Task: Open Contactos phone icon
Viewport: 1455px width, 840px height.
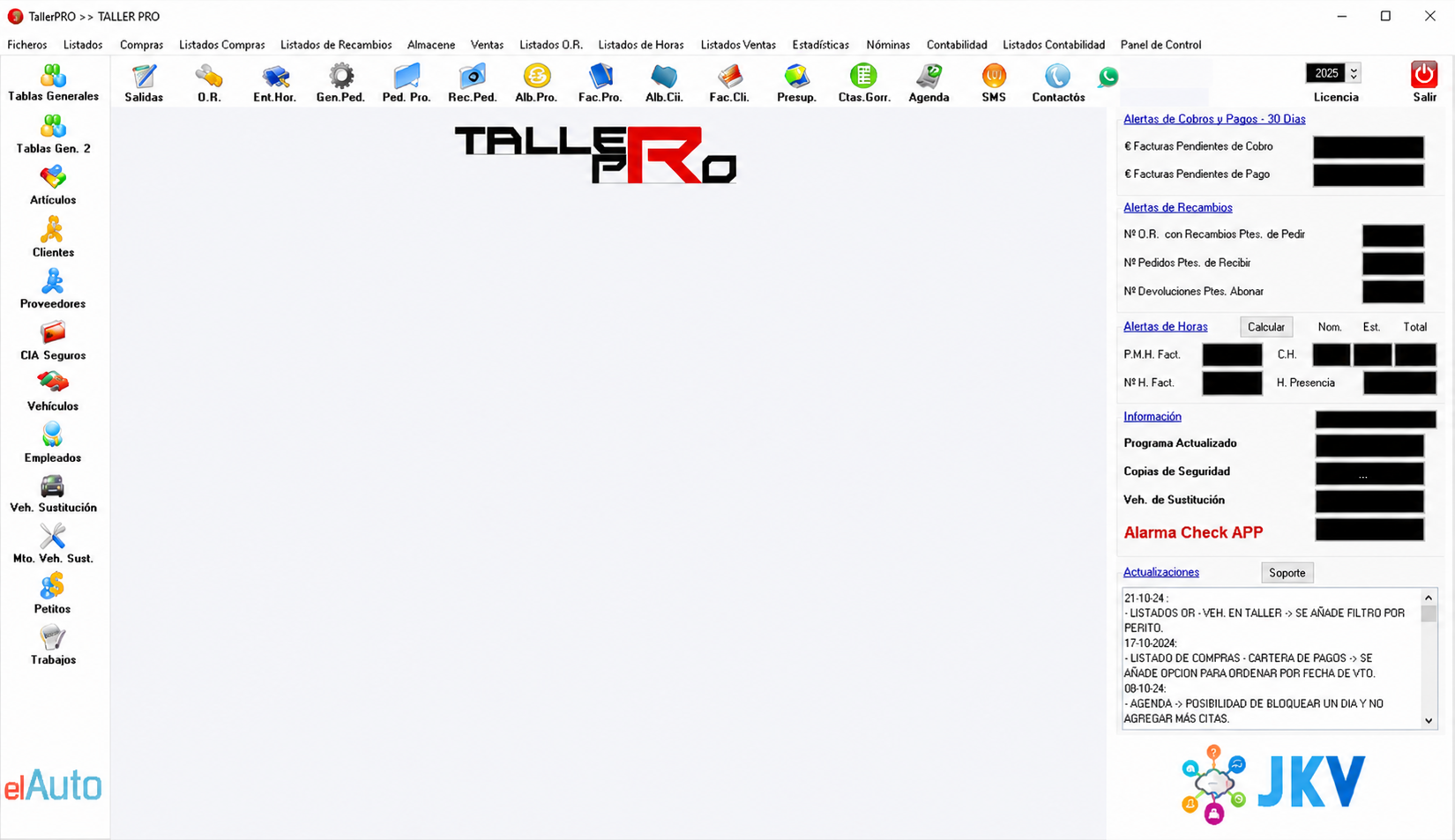Action: point(1058,84)
